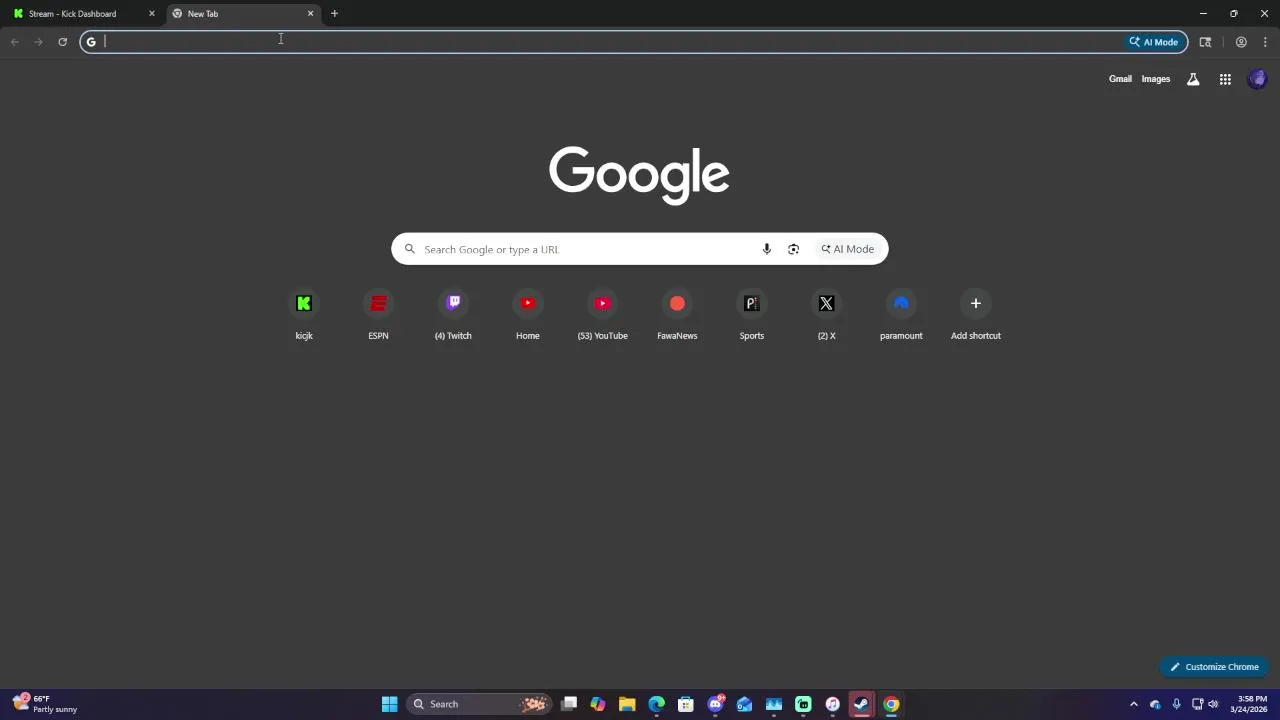This screenshot has height=720, width=1280.
Task: Open the Twitch shortcut tile
Action: [453, 315]
